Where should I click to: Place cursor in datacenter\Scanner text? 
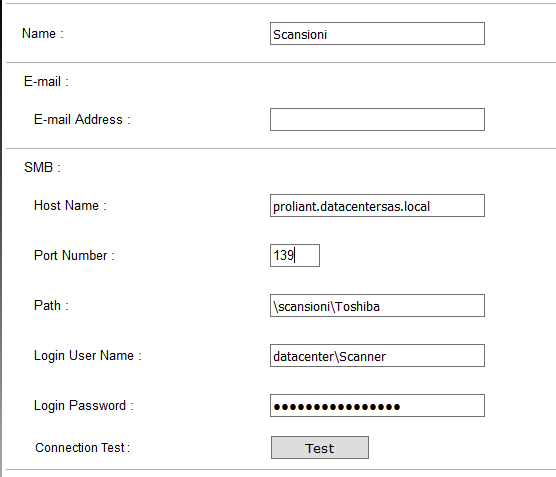pos(329,356)
